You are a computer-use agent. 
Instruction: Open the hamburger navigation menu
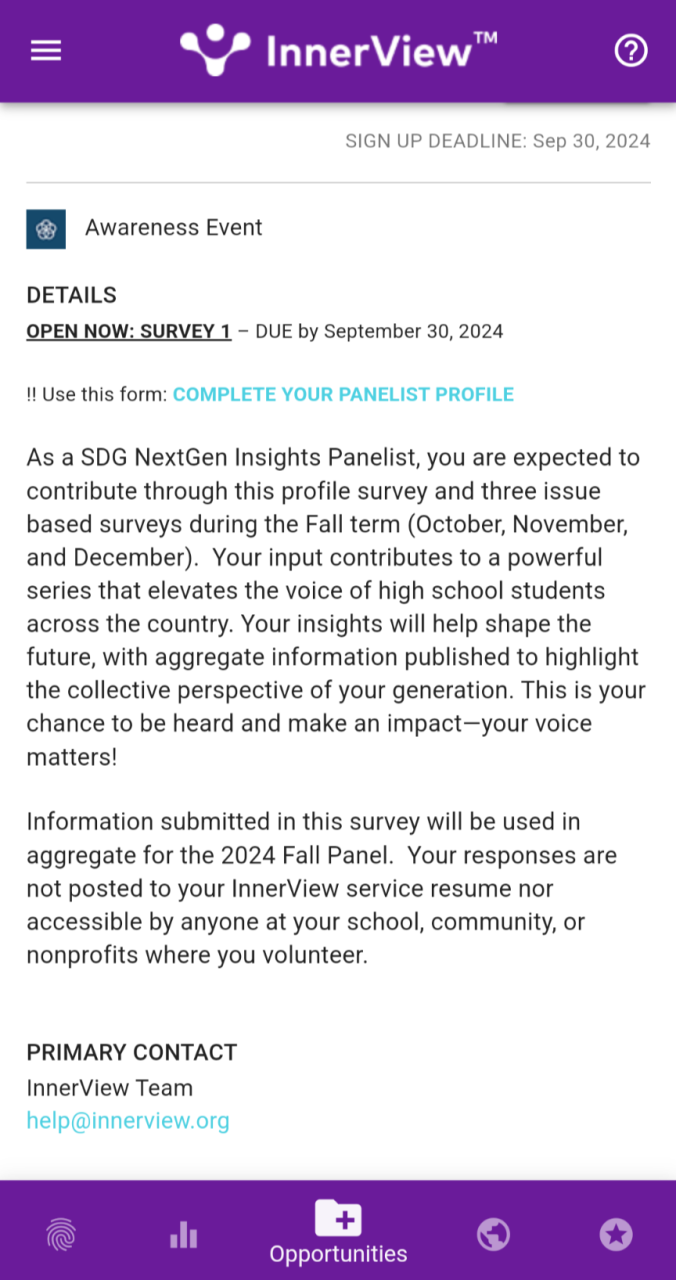pos(46,51)
